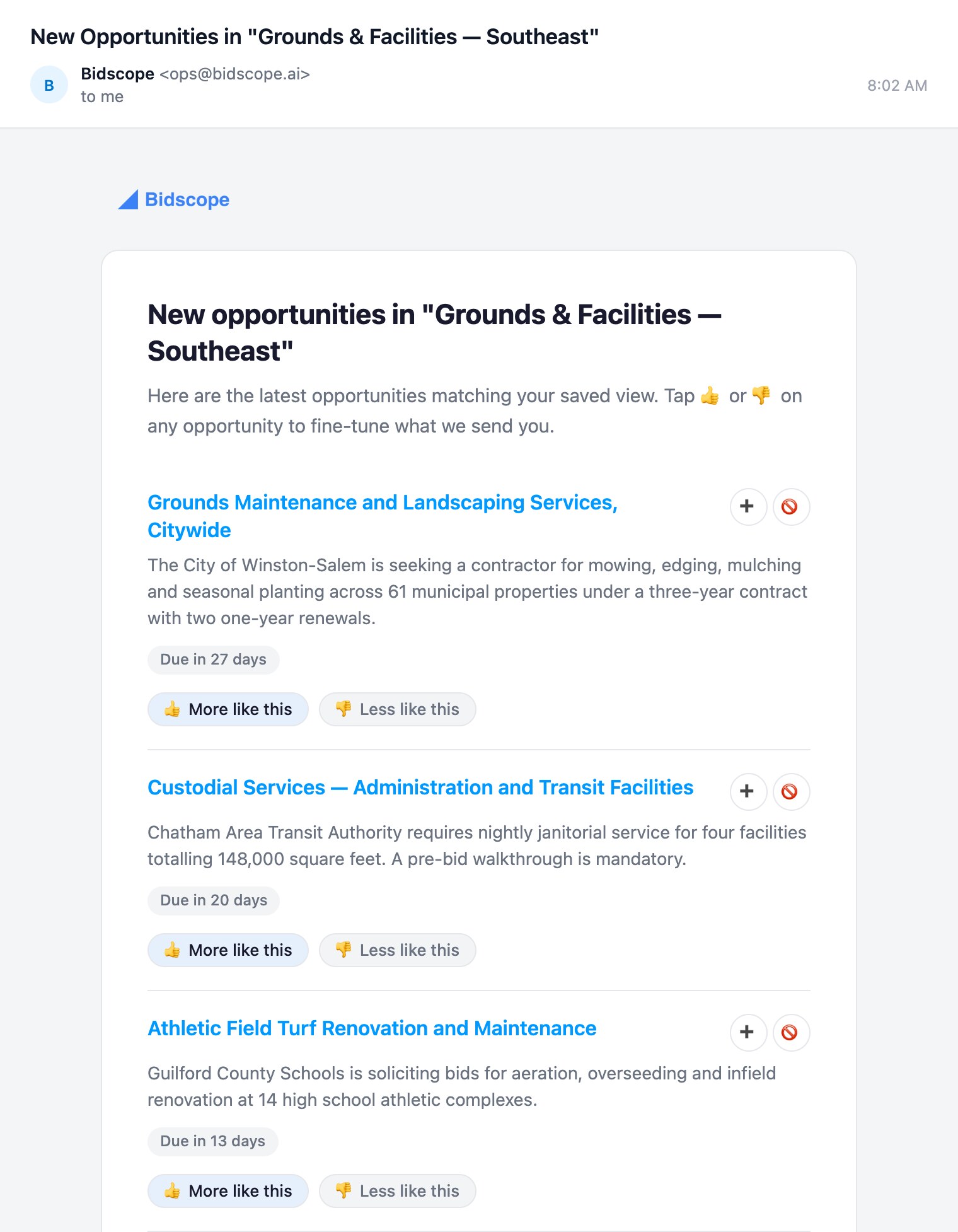
Task: Click the 'to me' recipient line
Action: click(102, 96)
